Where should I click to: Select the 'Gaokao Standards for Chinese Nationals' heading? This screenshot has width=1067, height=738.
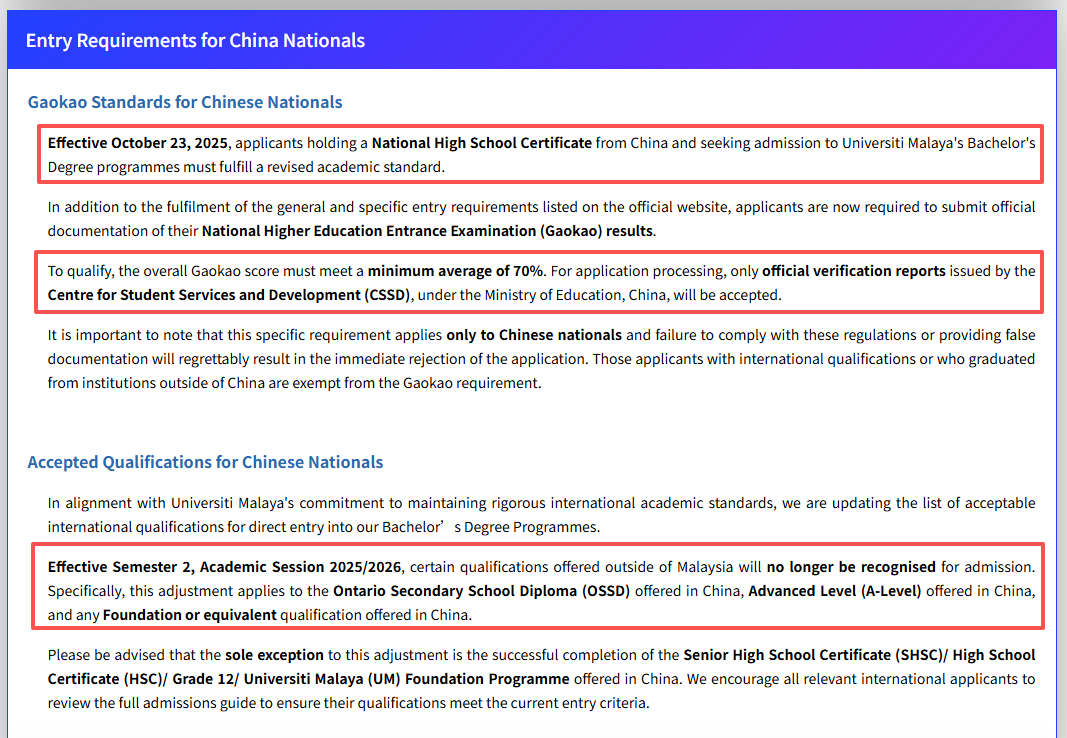[x=185, y=102]
